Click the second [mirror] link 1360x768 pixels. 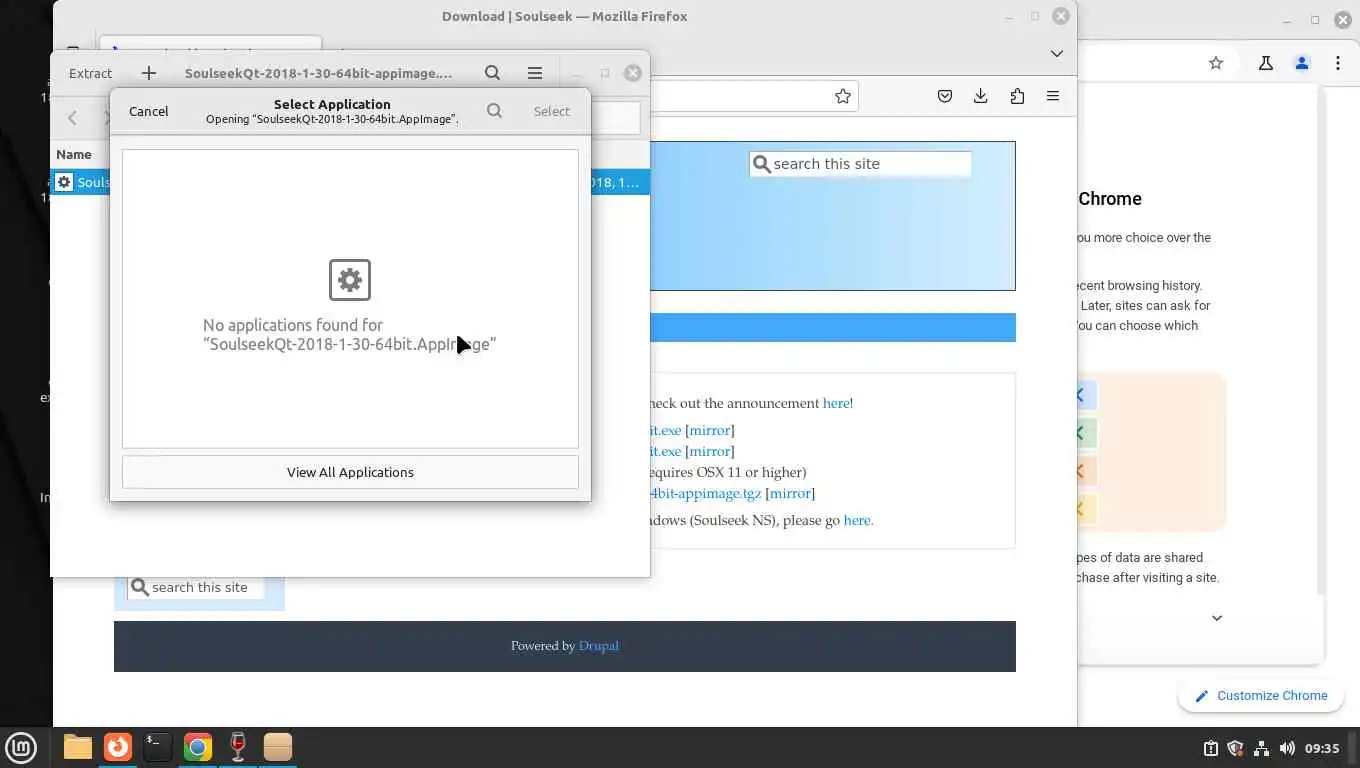point(709,451)
